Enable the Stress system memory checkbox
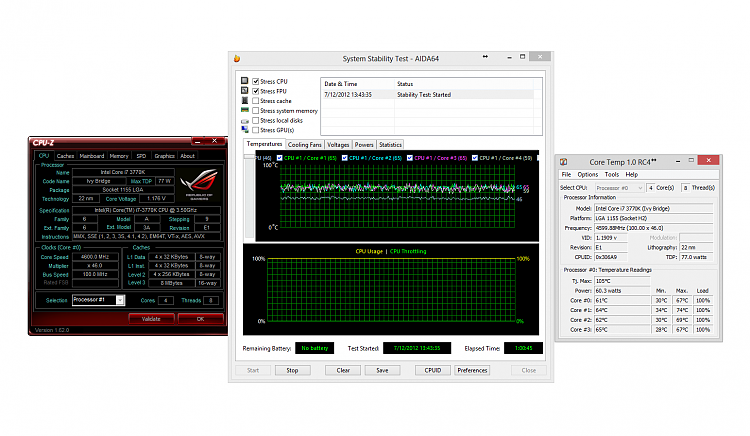This screenshot has width=750, height=436. tap(255, 110)
